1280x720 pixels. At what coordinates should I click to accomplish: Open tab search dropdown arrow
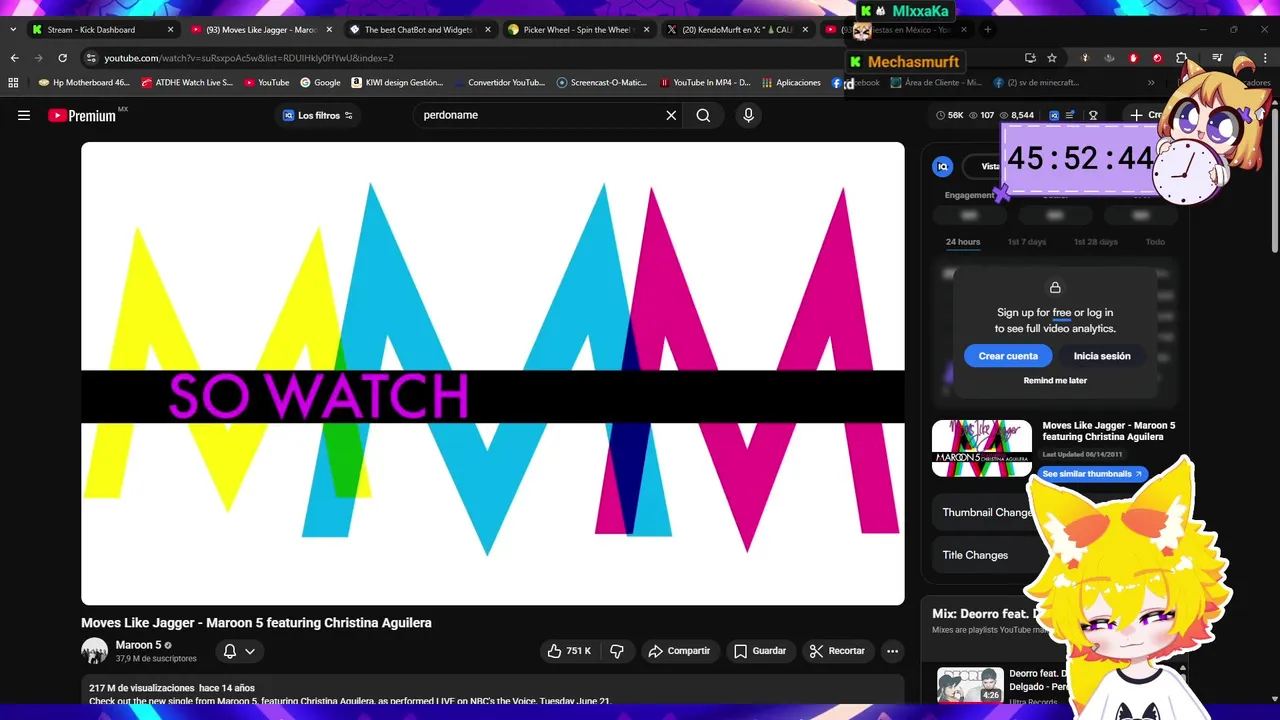coord(13,30)
